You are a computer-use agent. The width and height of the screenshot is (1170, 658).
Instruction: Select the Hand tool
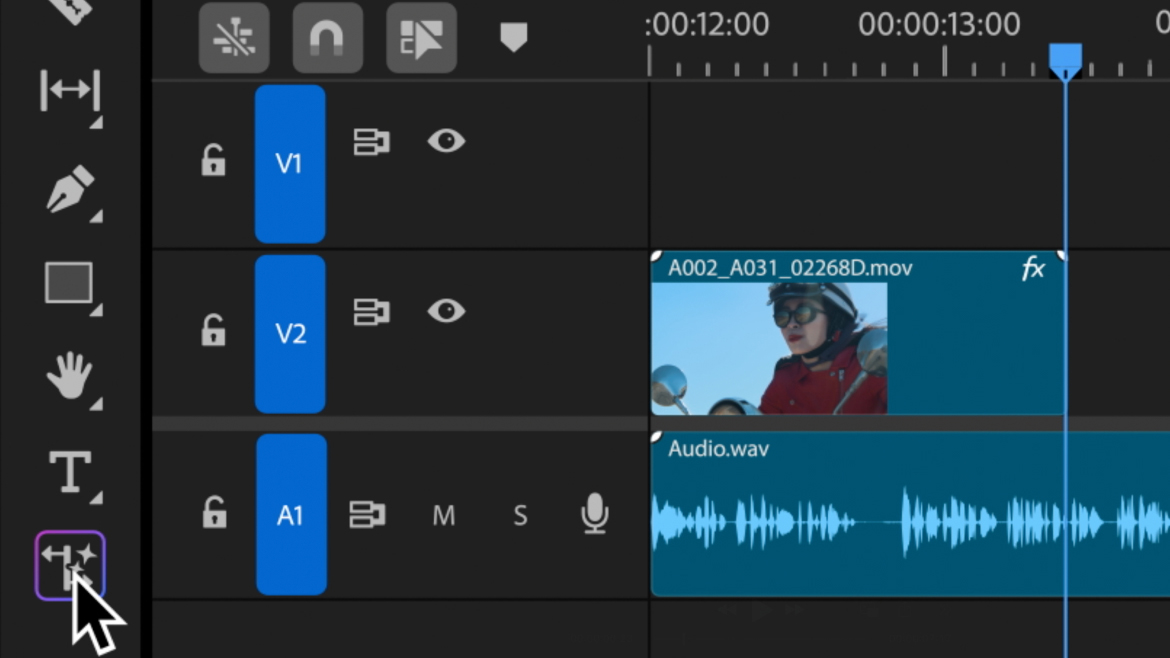pos(70,378)
